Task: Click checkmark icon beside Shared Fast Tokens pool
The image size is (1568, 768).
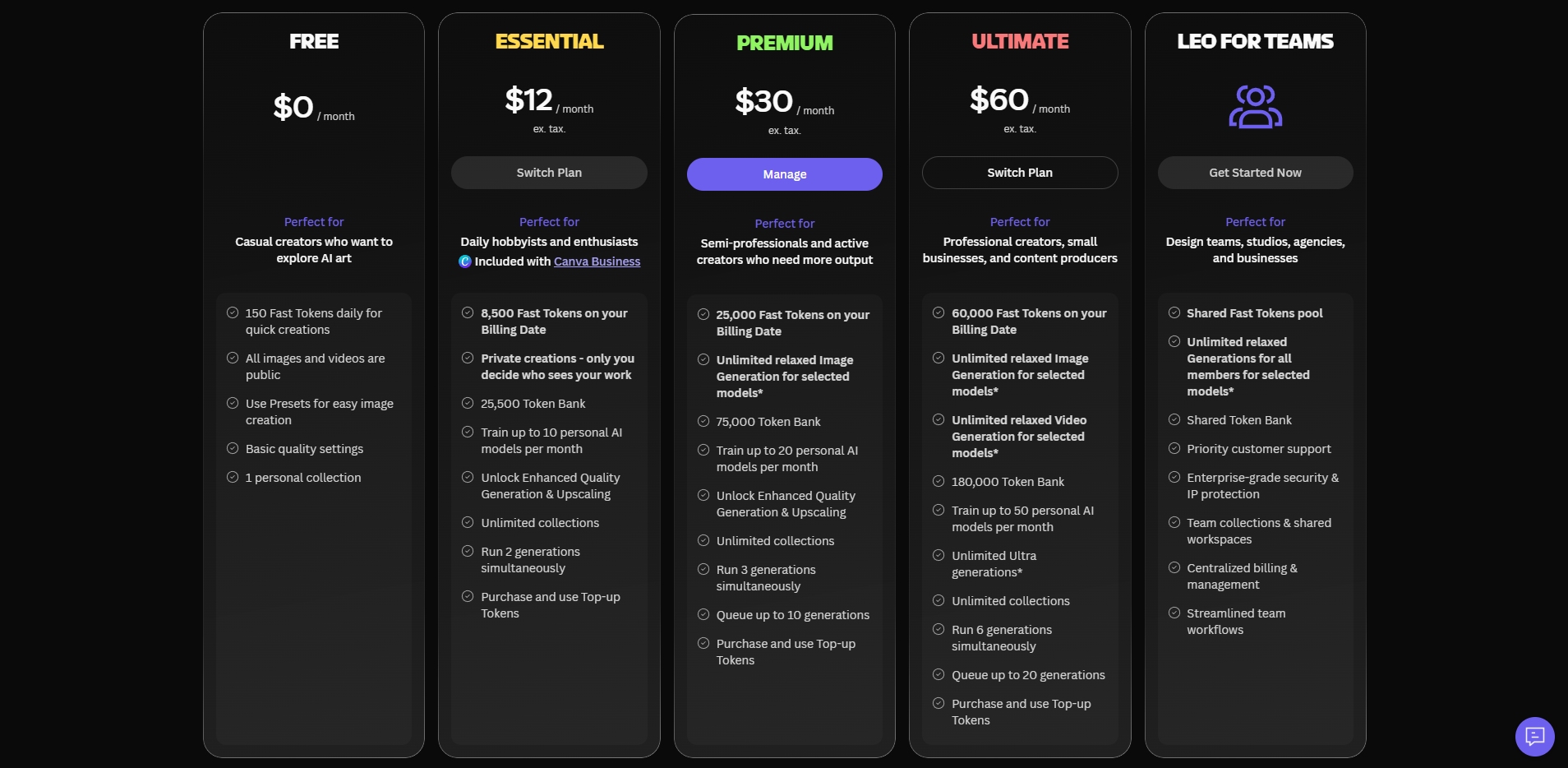Action: (1174, 312)
